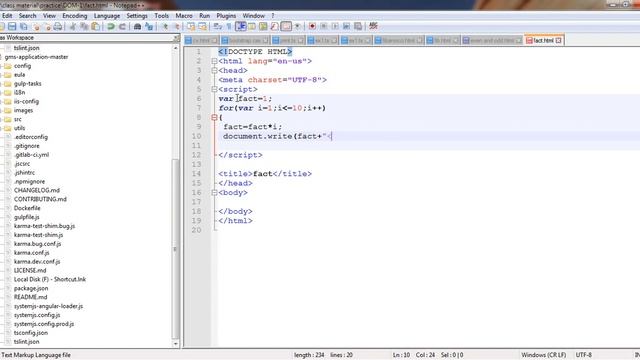Viewport: 640px width, 360px height.
Task: Select the iis-config folder
Action: (26, 101)
